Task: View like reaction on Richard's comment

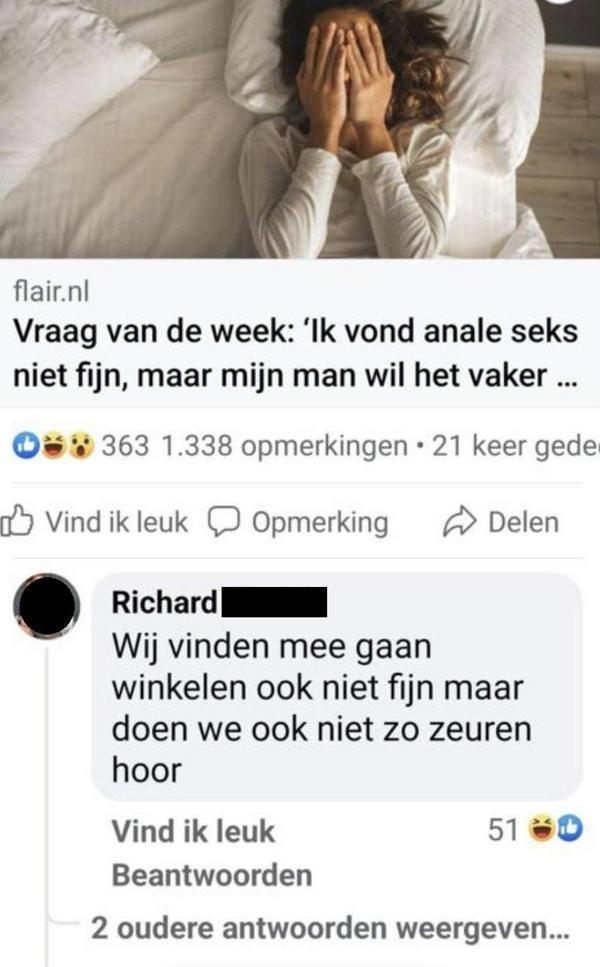Action: coord(569,829)
